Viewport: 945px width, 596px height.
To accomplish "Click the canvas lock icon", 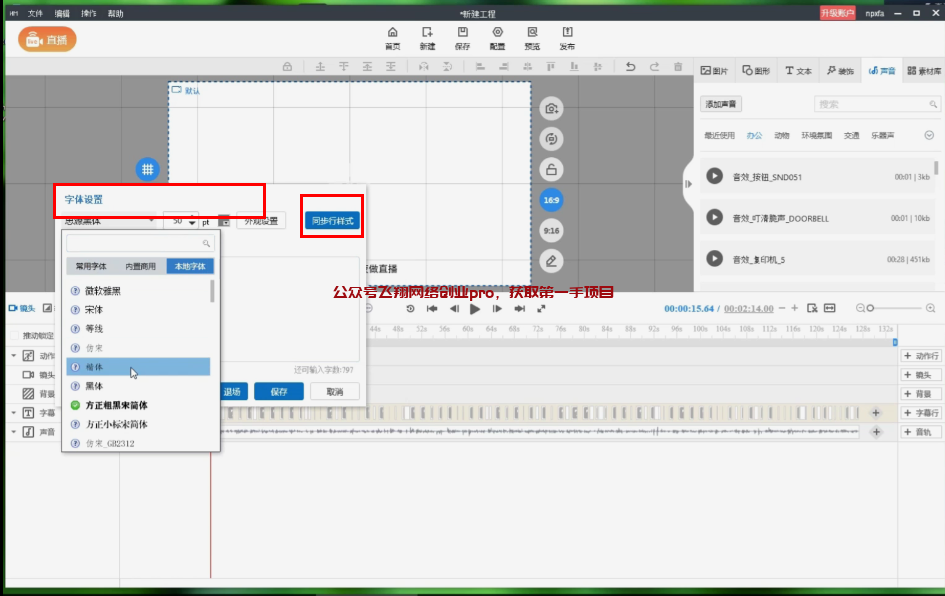I will (550, 169).
